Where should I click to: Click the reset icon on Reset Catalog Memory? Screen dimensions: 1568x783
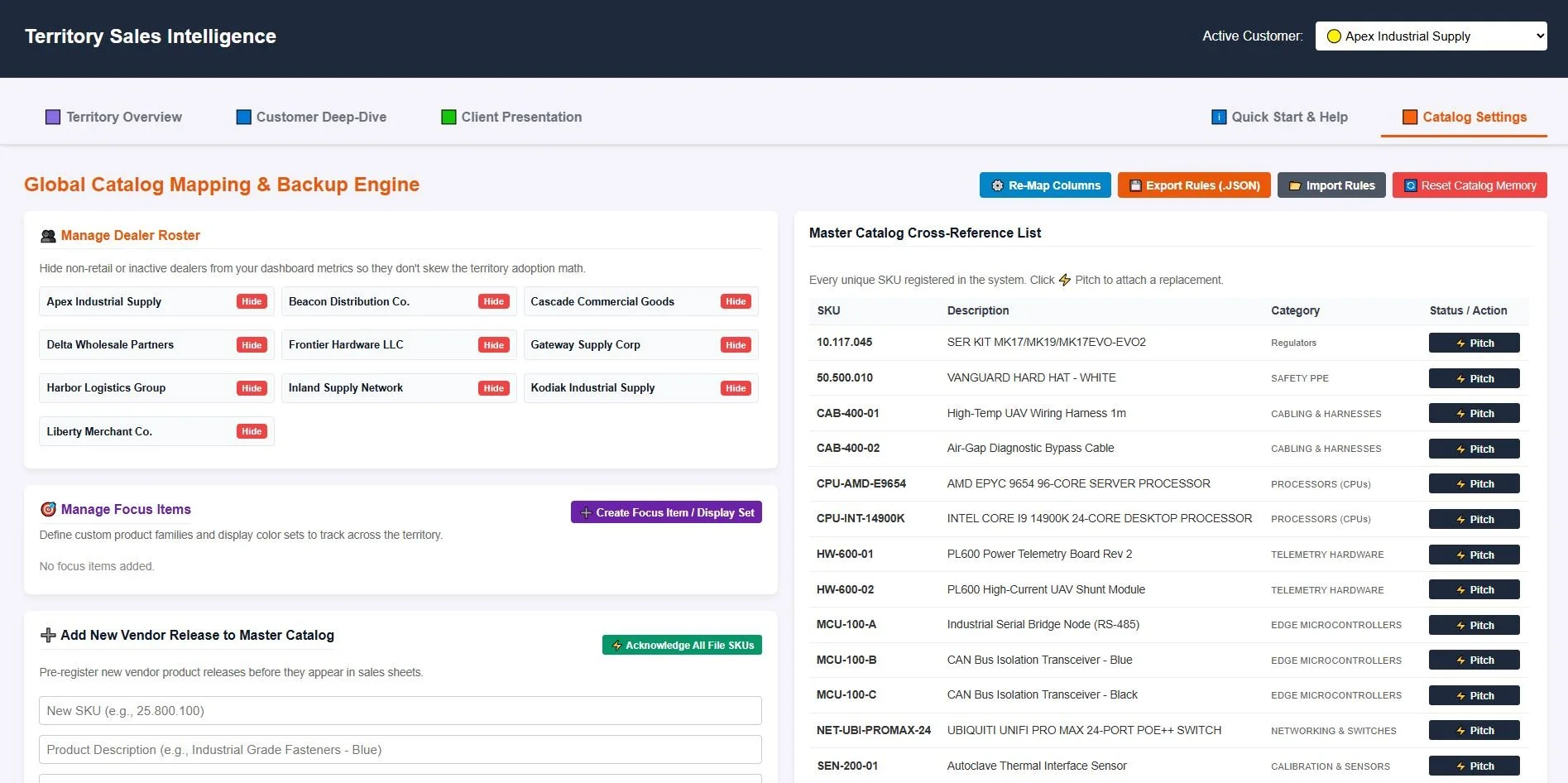click(1410, 185)
